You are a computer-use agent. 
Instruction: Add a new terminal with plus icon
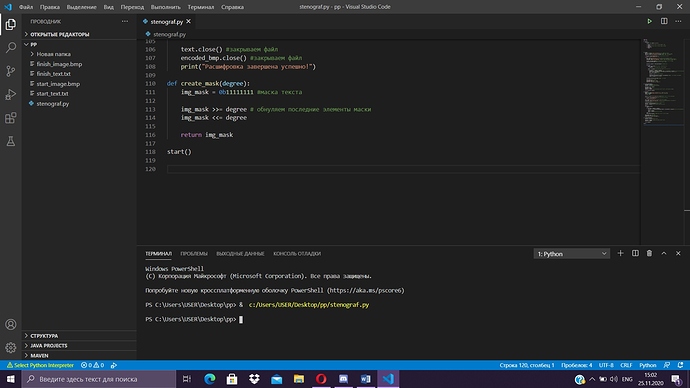(620, 253)
